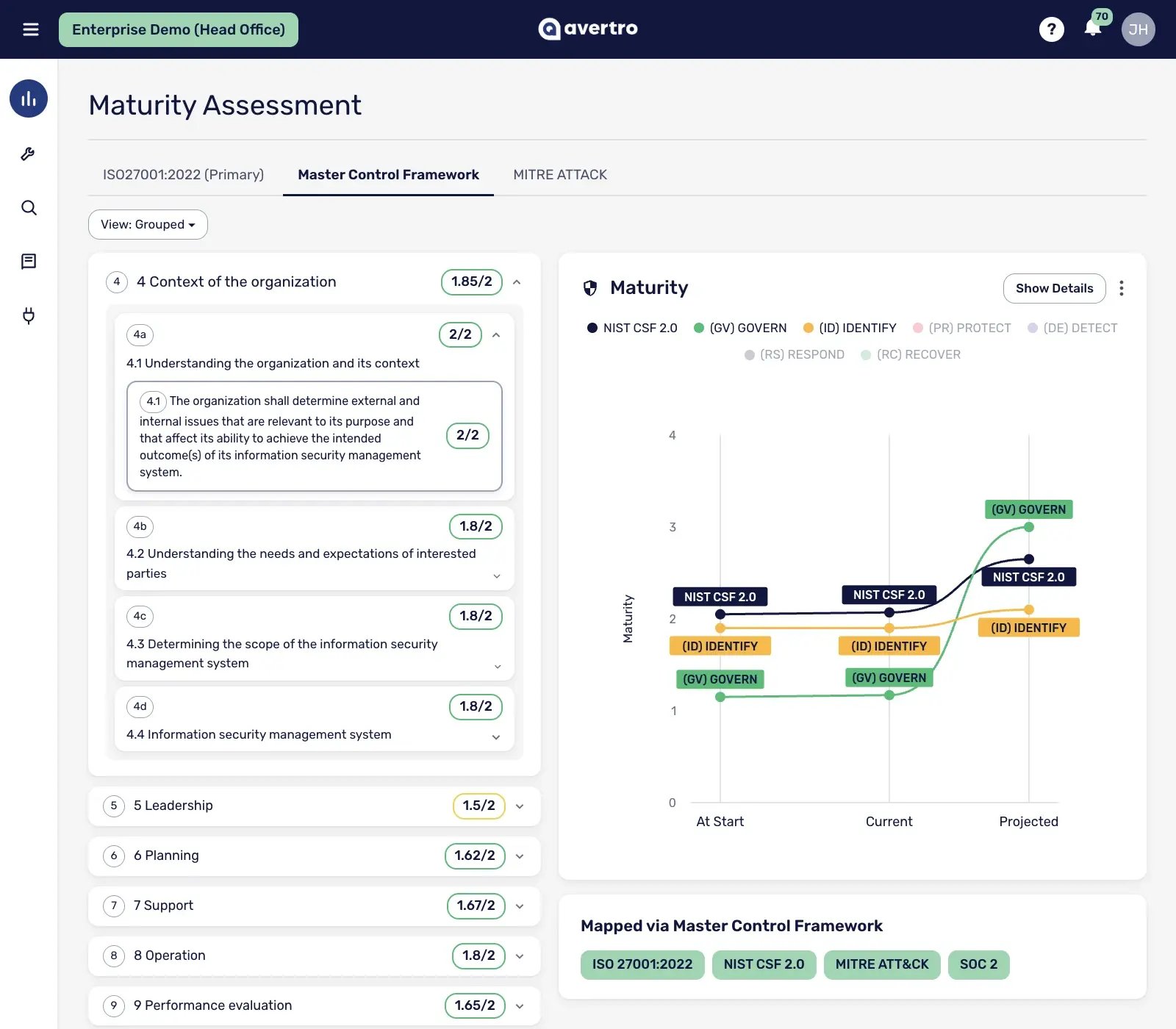Expand 4.3 scope determination subsection
The height and width of the screenshot is (1029, 1176).
498,667
